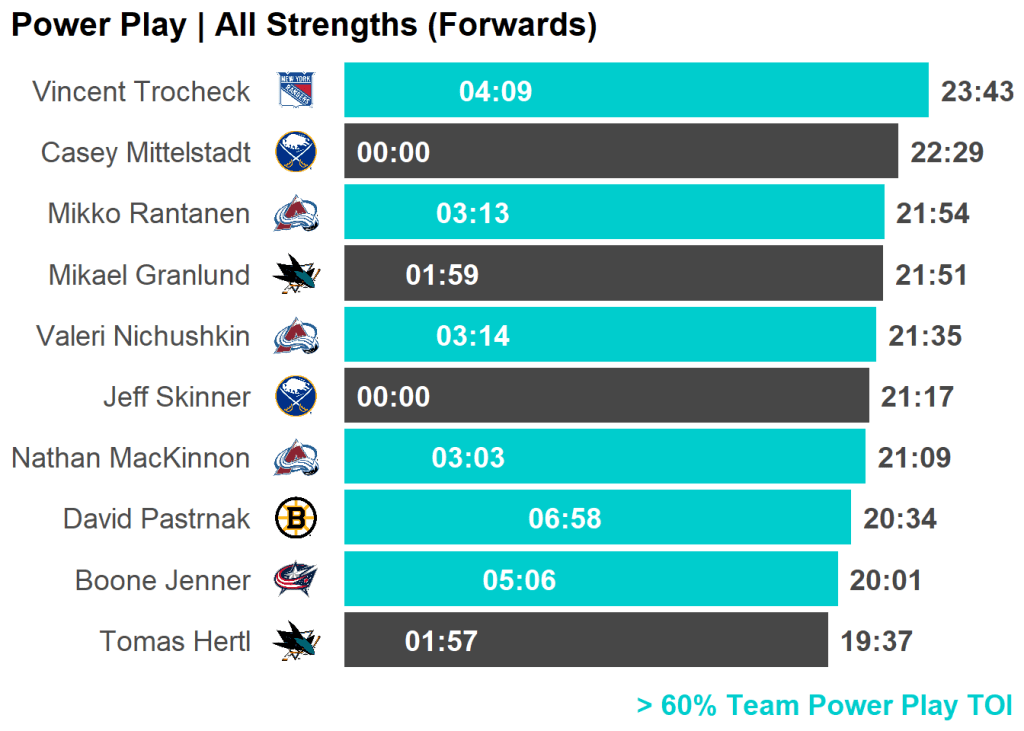Click David Pastrnak's teal 06:58 bar
1024x731 pixels.
pos(597,518)
